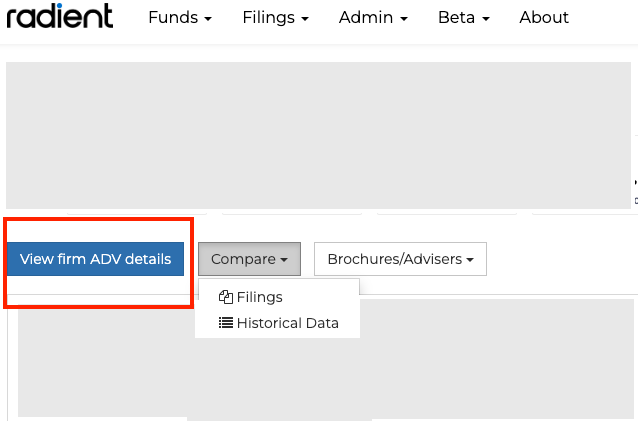This screenshot has height=421, width=638.
Task: Select Filings from the Compare dropdown list
Action: point(259,297)
